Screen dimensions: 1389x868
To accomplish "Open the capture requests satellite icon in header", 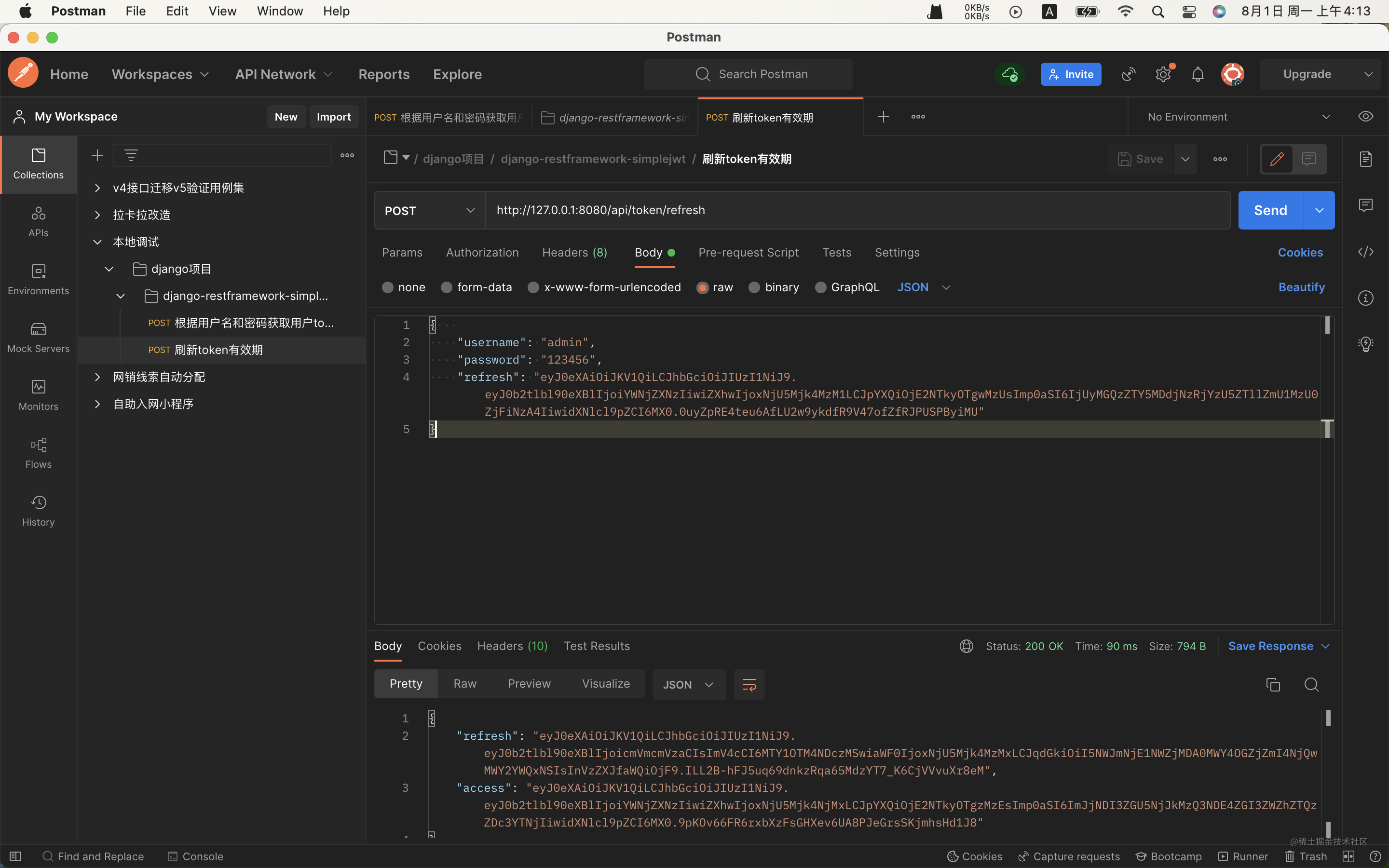I will (x=1129, y=74).
